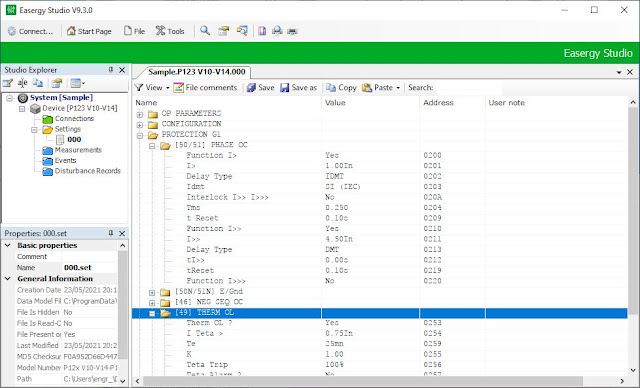The width and height of the screenshot is (640, 388).
Task: Click the copy documents icon in Studio Explorer toolbar
Action: (38, 83)
